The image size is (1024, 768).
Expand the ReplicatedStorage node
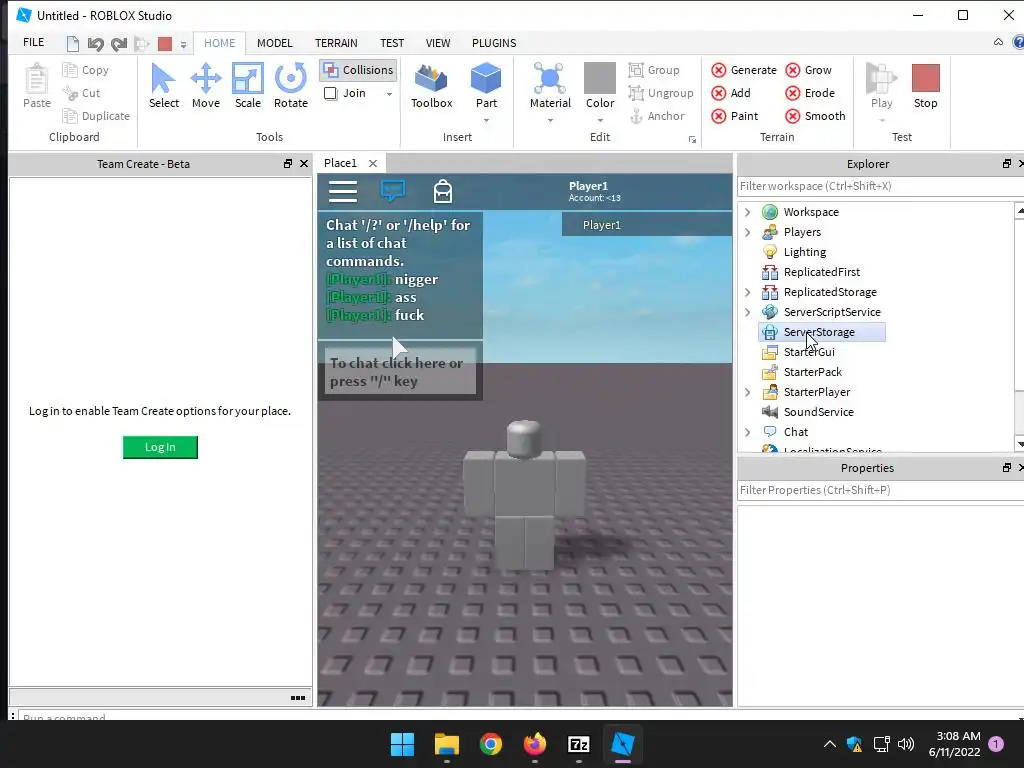coord(748,292)
